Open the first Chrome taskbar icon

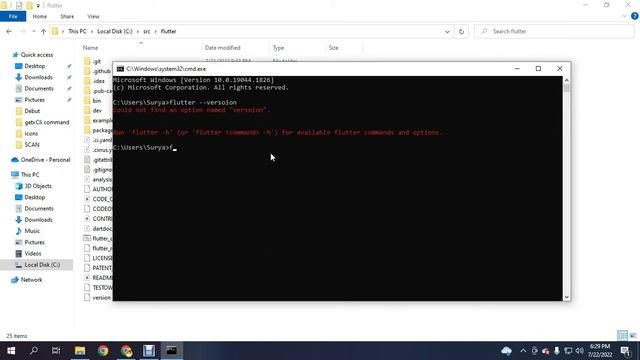[103, 351]
